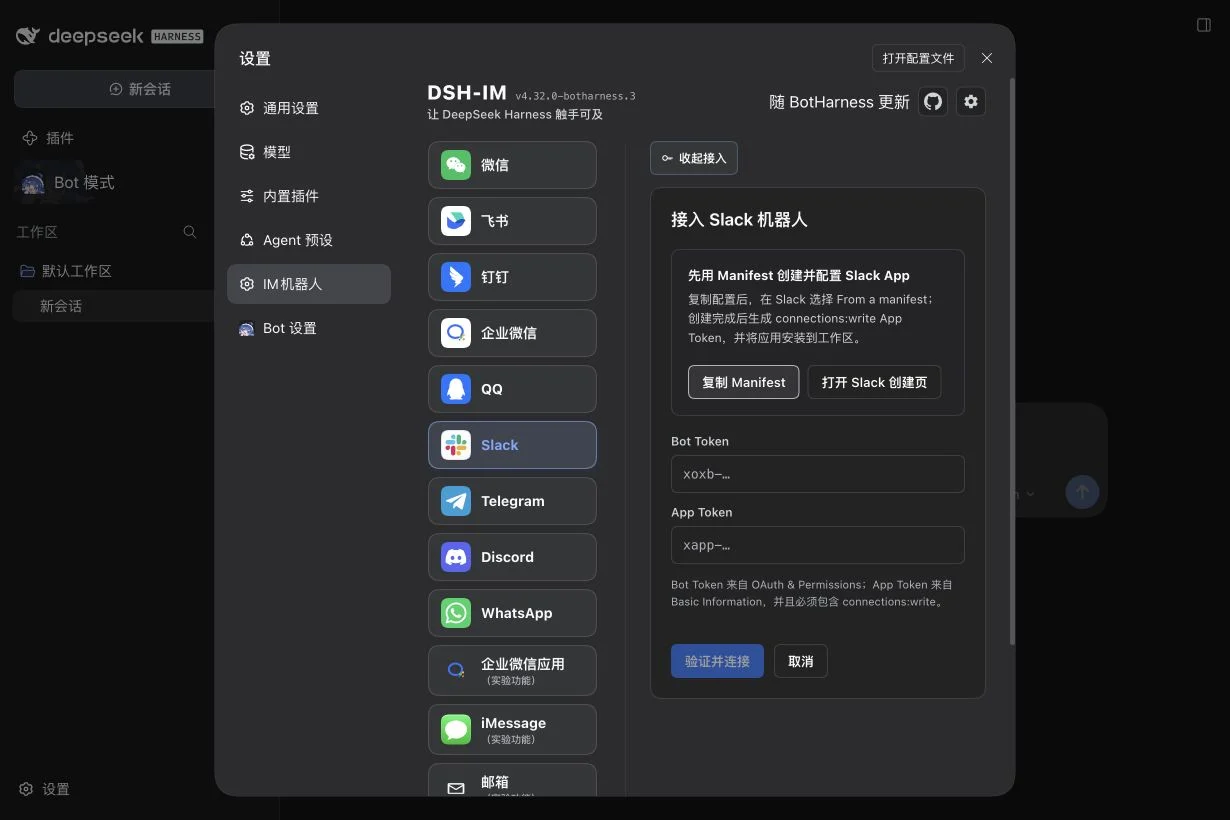Image resolution: width=1230 pixels, height=820 pixels.
Task: Switch to Bot 模式 in the sidebar
Action: (68, 183)
